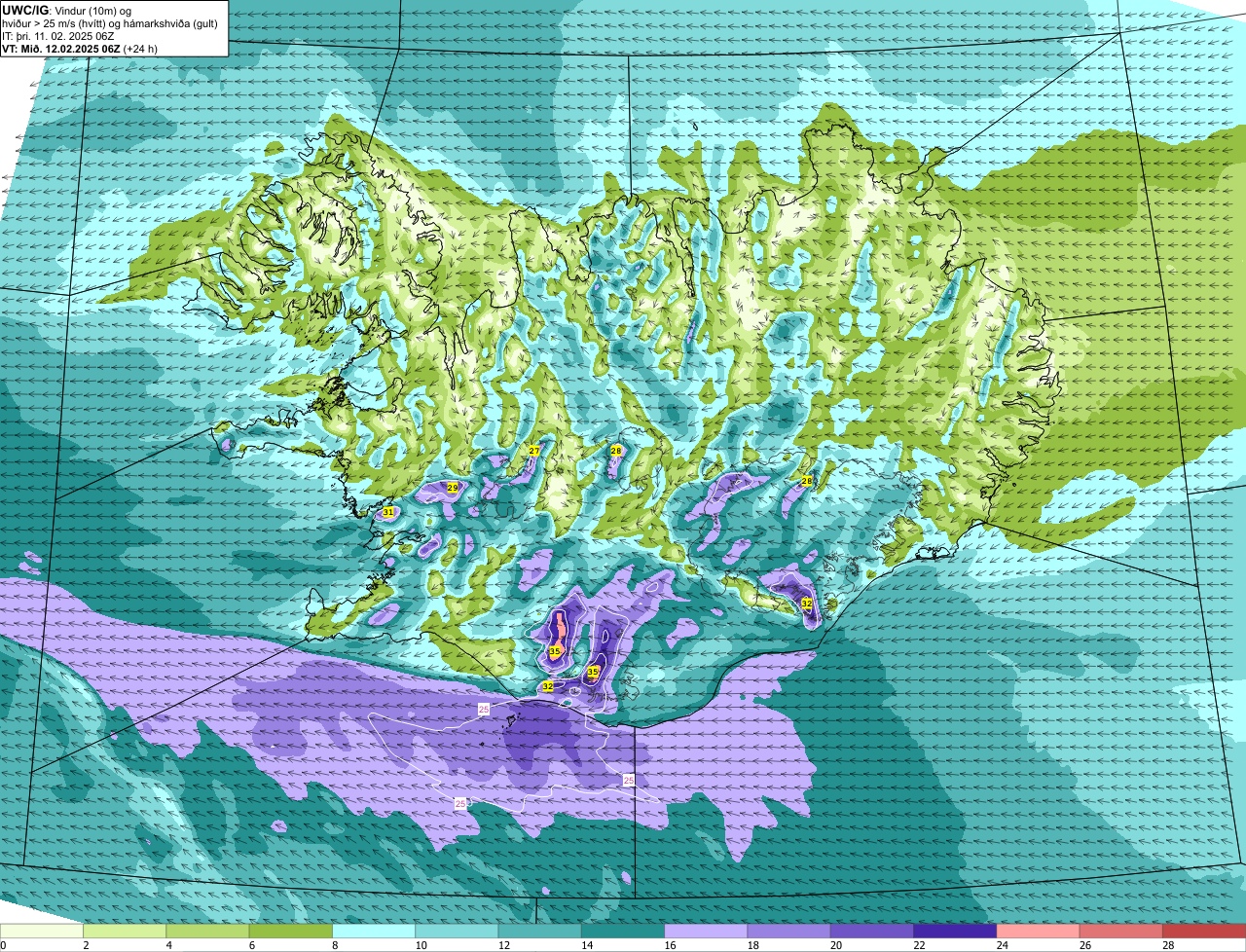Click the dark indigo 22–24 legend swatch

point(955,932)
